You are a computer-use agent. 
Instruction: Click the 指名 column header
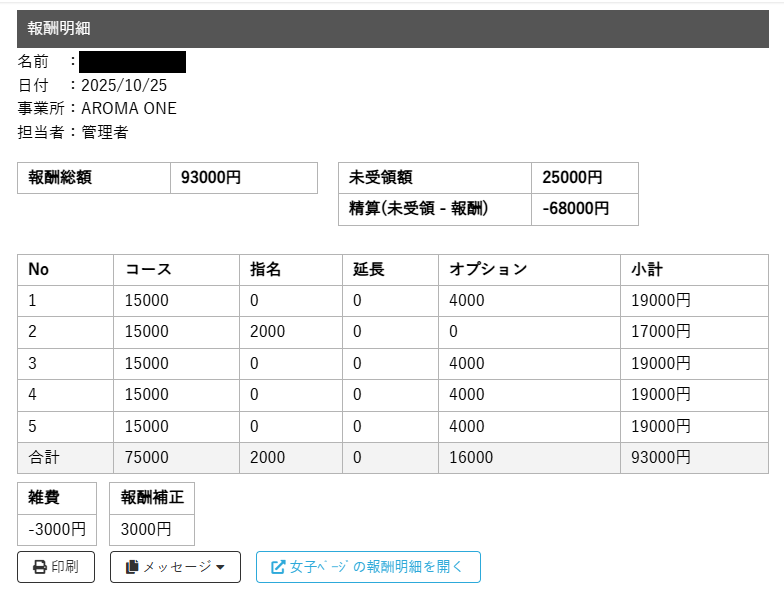pyautogui.click(x=264, y=270)
